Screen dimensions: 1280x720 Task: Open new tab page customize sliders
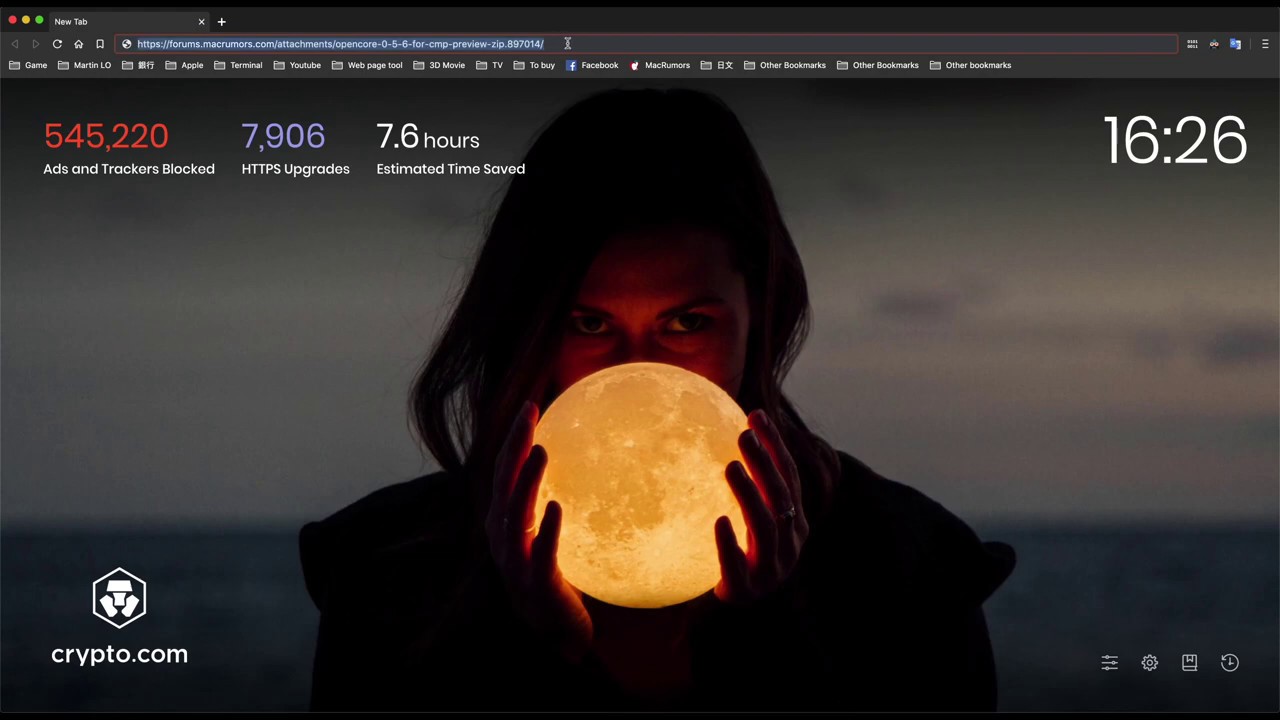tap(1110, 662)
